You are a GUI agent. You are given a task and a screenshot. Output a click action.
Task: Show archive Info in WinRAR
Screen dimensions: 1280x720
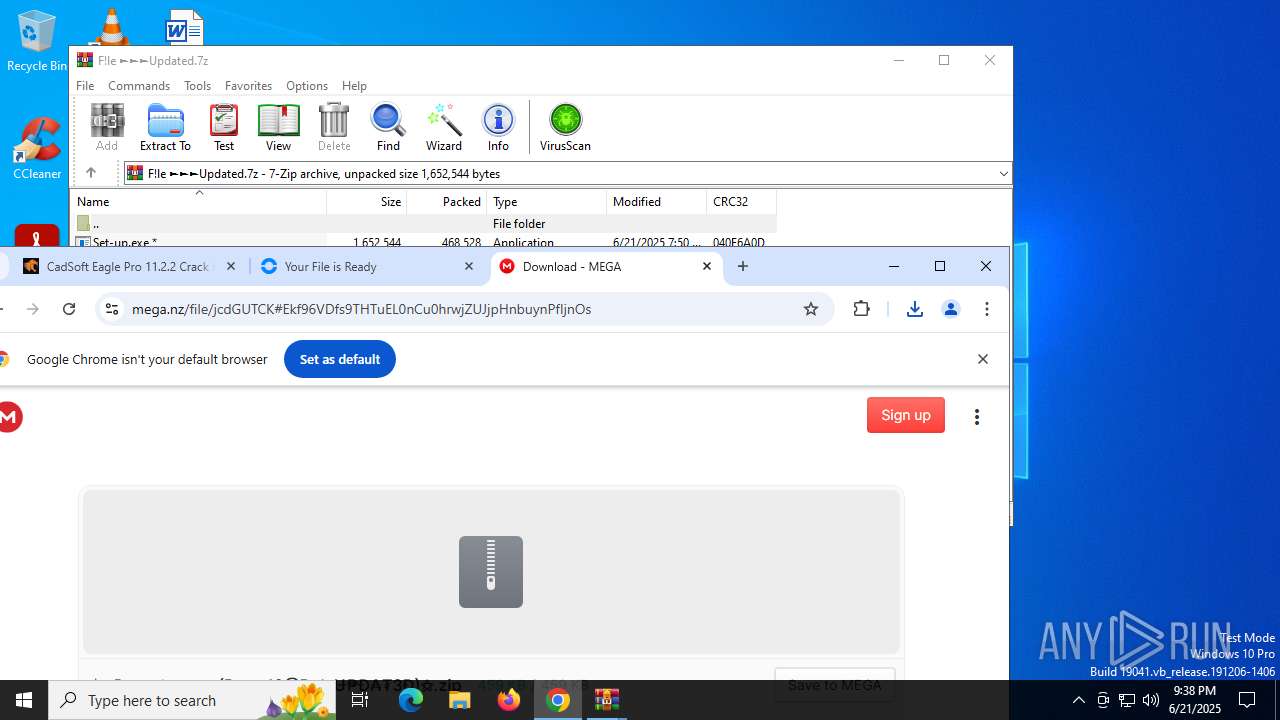(498, 127)
